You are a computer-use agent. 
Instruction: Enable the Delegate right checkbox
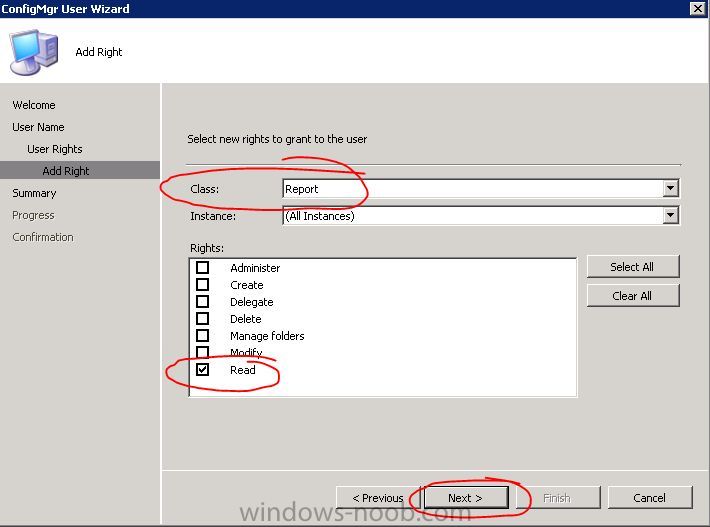pyautogui.click(x=202, y=302)
